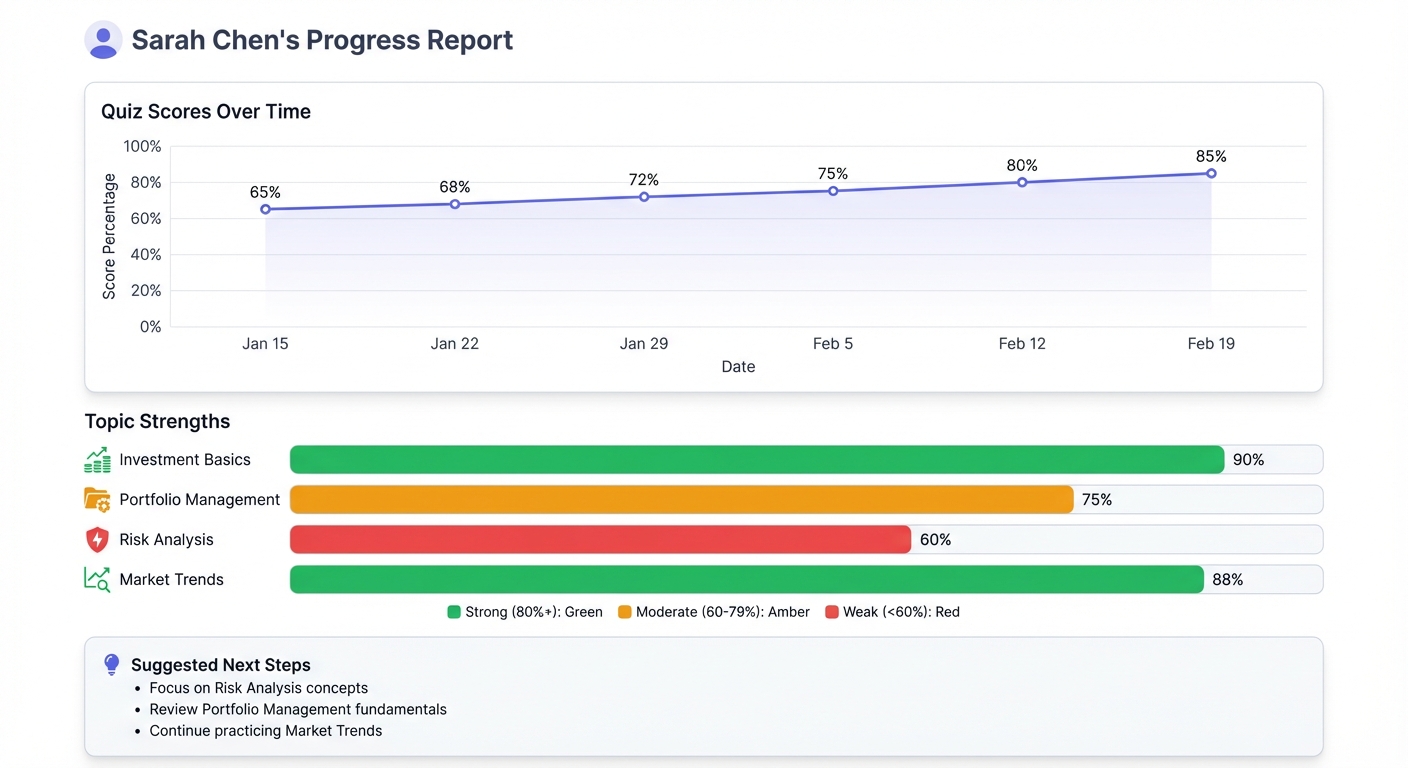Click the 'Suggested Next Steps' heading

pos(221,665)
